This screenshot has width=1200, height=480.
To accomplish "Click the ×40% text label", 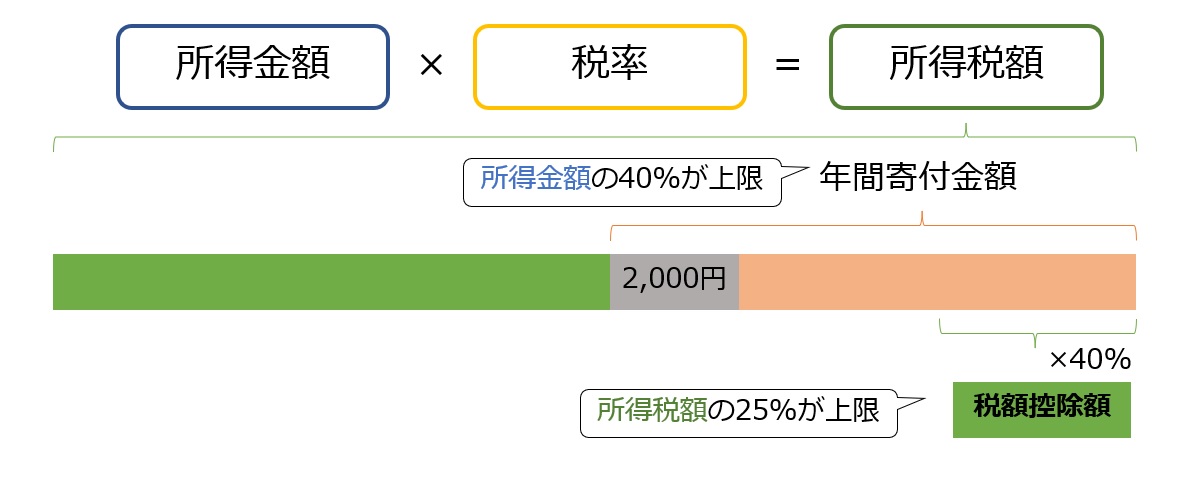I will click(1089, 358).
